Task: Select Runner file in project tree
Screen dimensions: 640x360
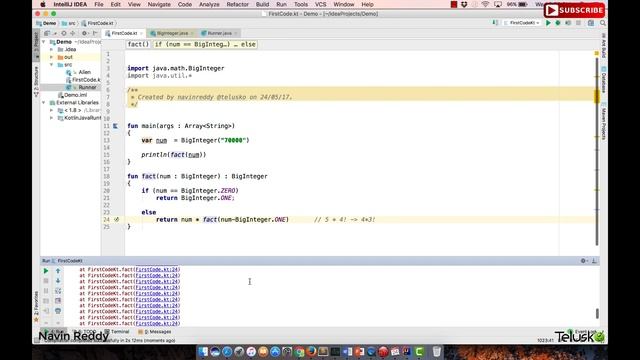Action: pos(87,87)
